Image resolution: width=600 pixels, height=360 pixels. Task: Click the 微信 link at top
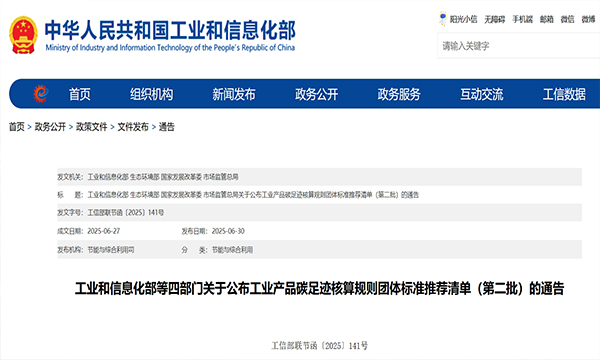567,19
